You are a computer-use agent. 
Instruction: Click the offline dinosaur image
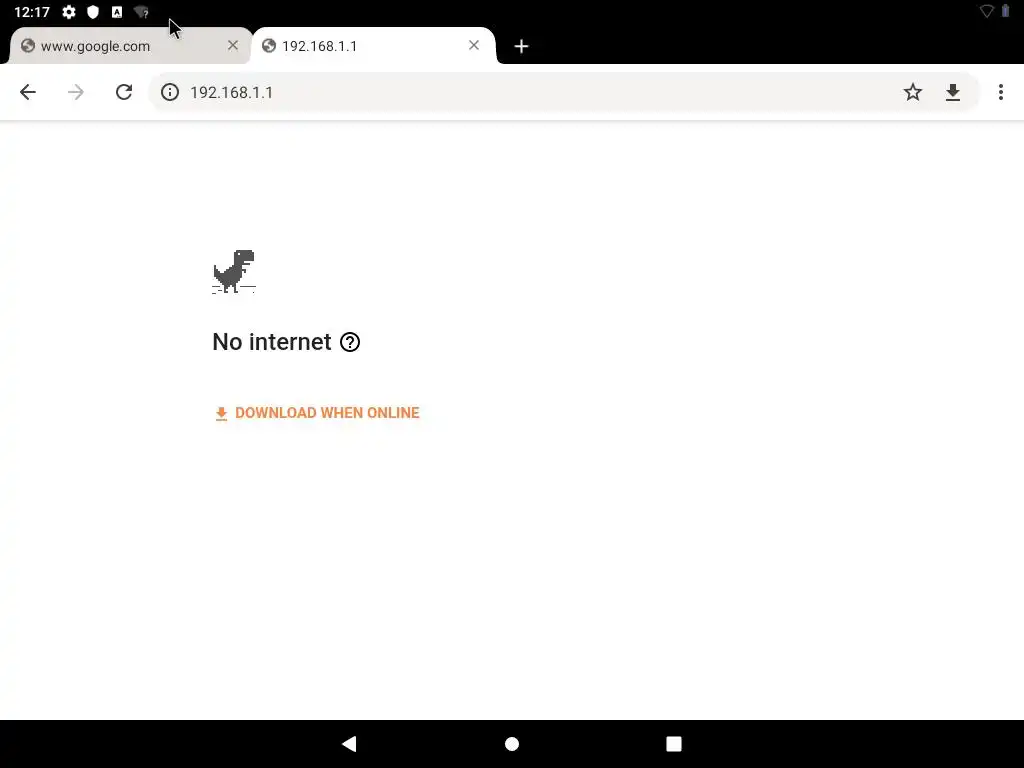click(x=234, y=271)
